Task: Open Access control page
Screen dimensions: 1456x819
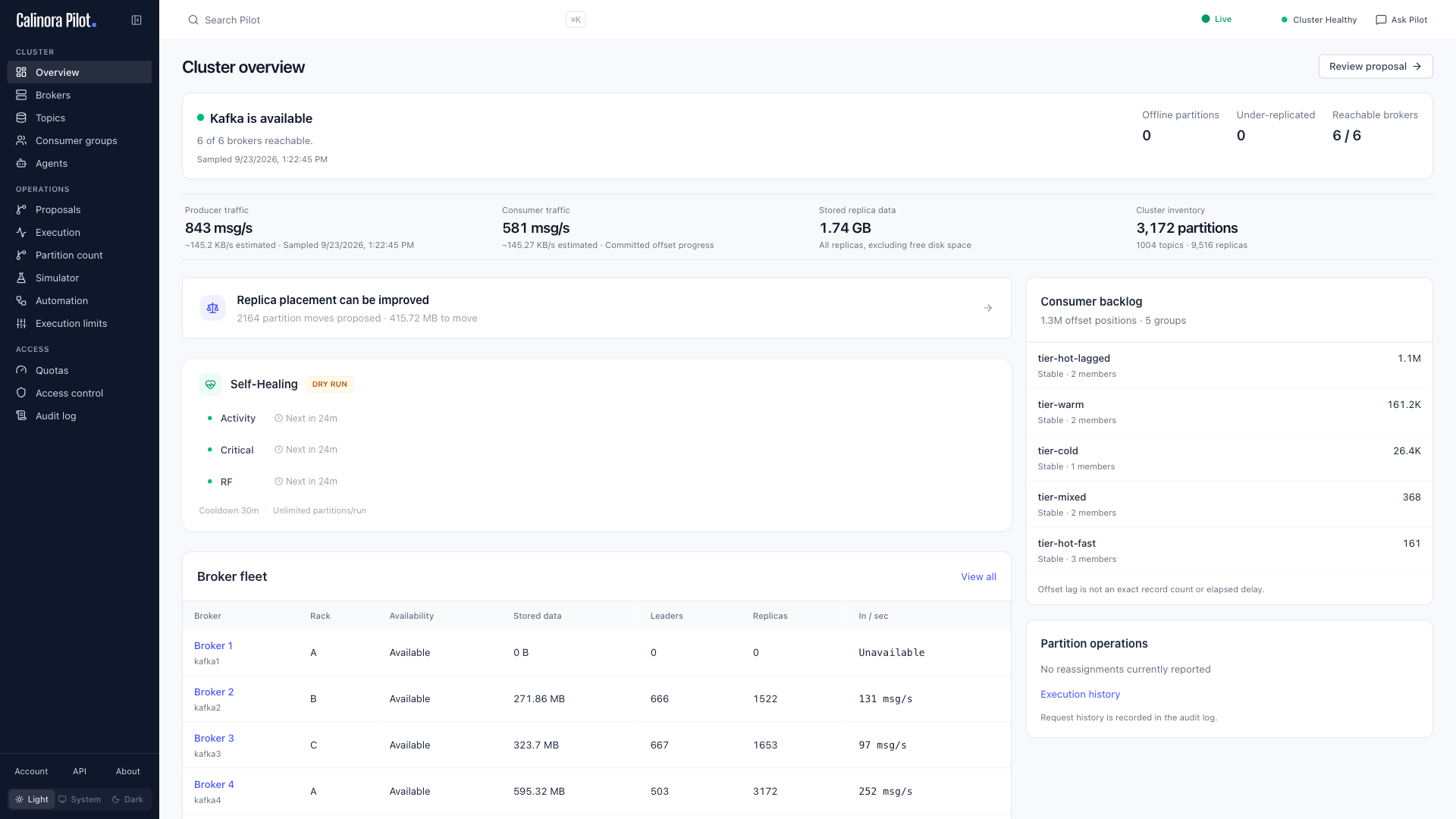Action: 80,393
